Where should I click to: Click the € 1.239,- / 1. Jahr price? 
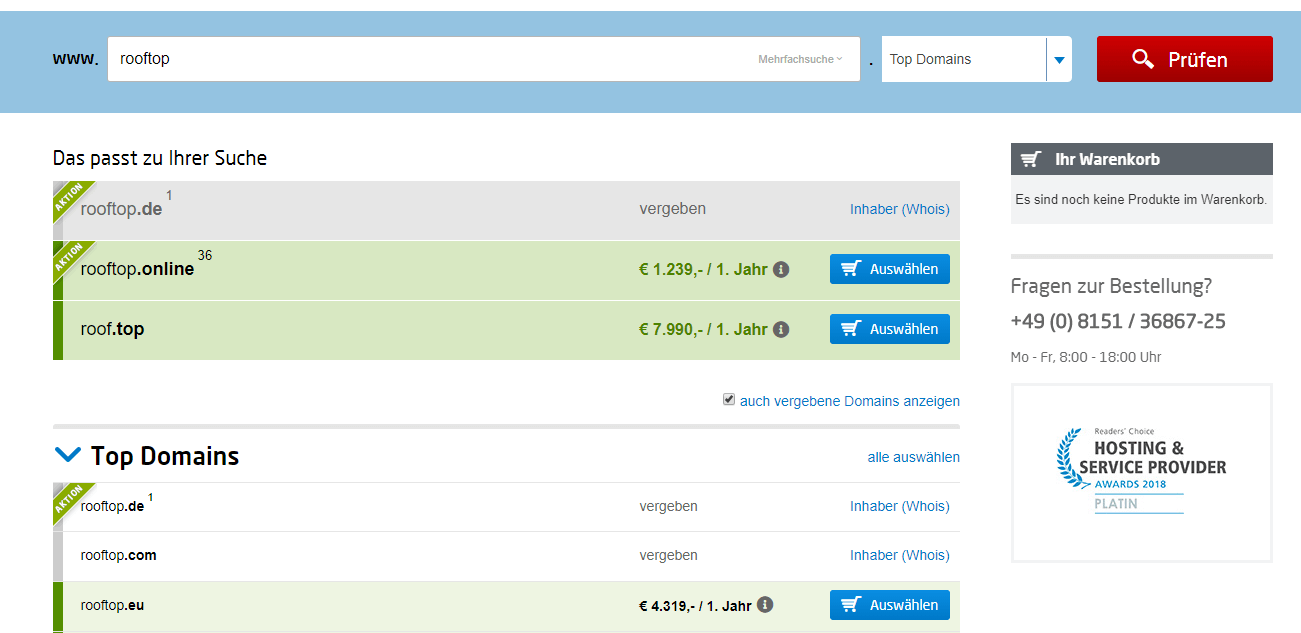703,270
